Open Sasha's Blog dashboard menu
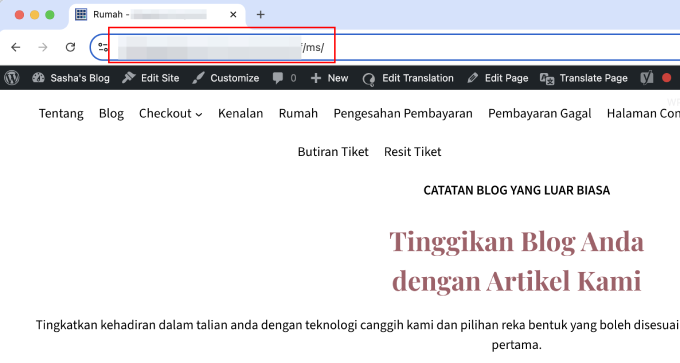Image resolution: width=680 pixels, height=363 pixels. pos(71,78)
